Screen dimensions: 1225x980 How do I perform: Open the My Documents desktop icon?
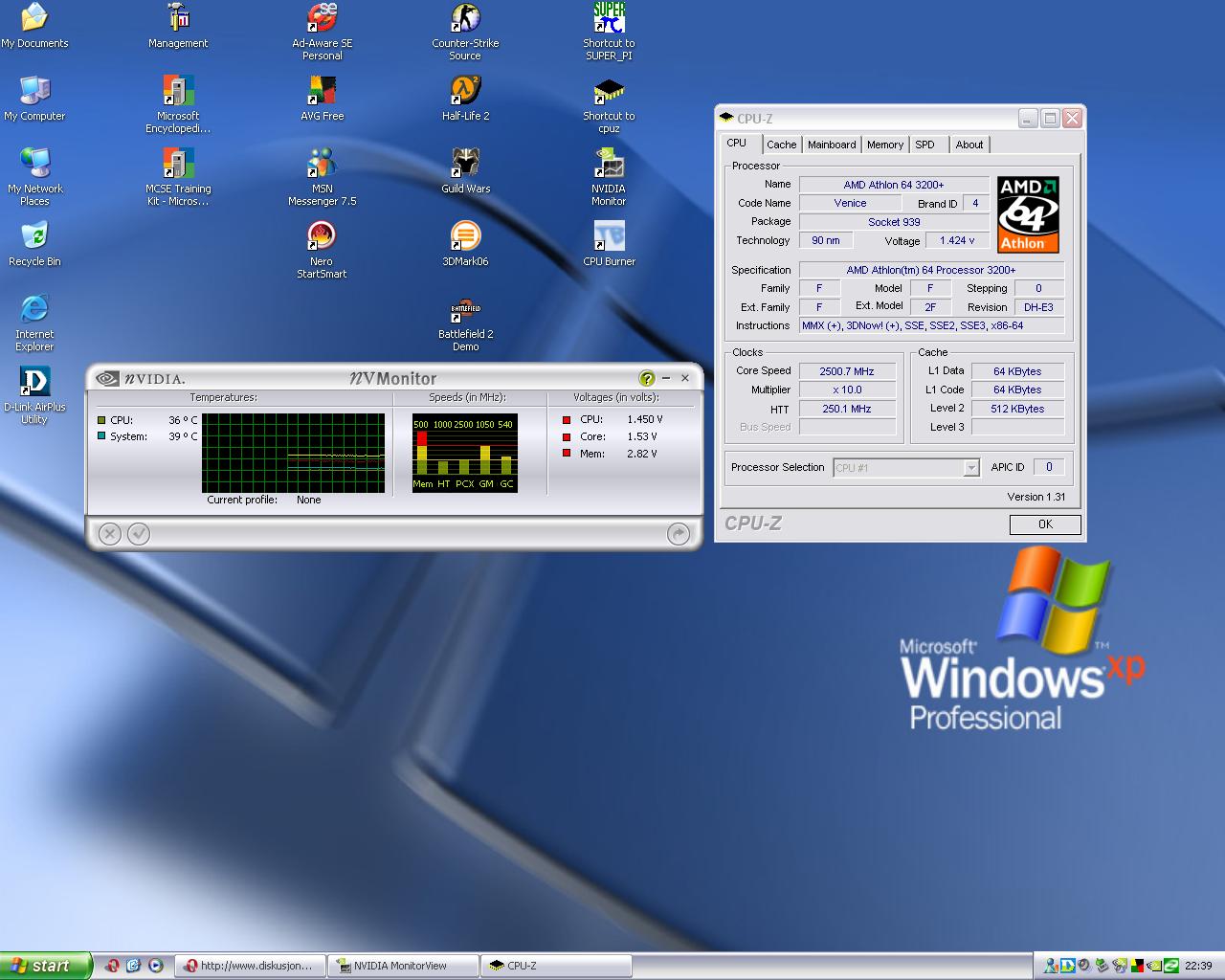point(34,25)
